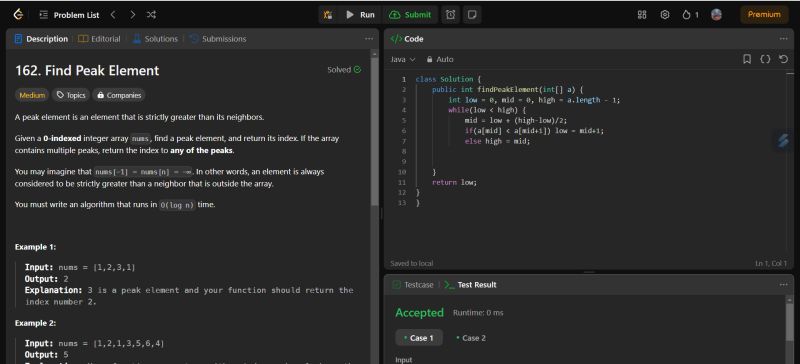800x364 pixels.
Task: Switch to the Description tab
Action: coord(41,39)
